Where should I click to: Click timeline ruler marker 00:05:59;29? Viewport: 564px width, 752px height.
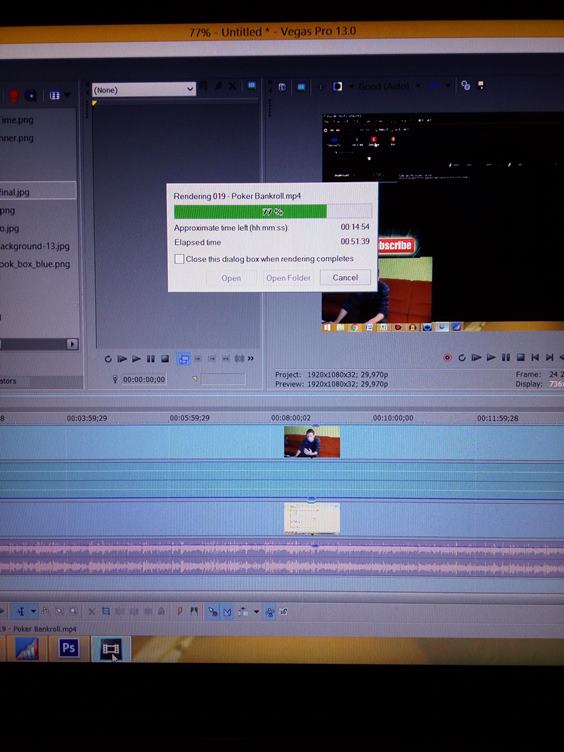(x=189, y=418)
